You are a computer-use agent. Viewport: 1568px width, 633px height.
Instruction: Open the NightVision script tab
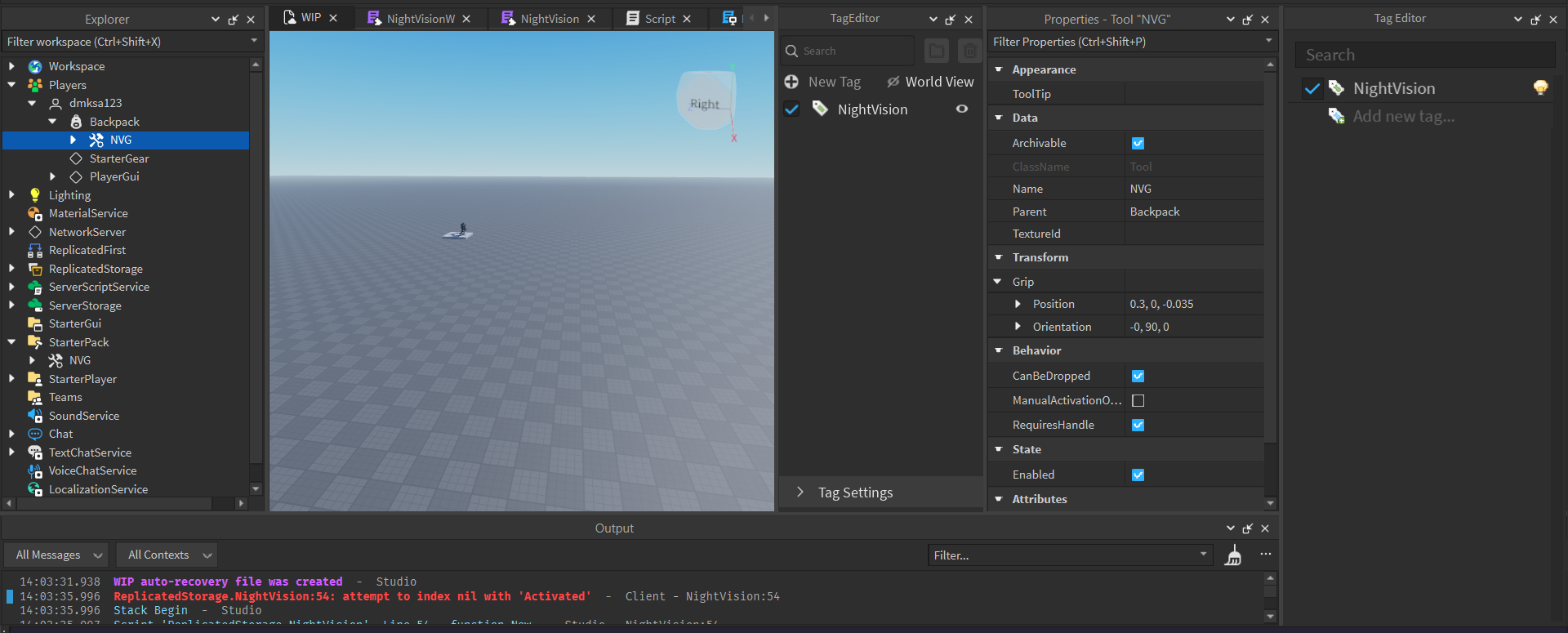550,19
